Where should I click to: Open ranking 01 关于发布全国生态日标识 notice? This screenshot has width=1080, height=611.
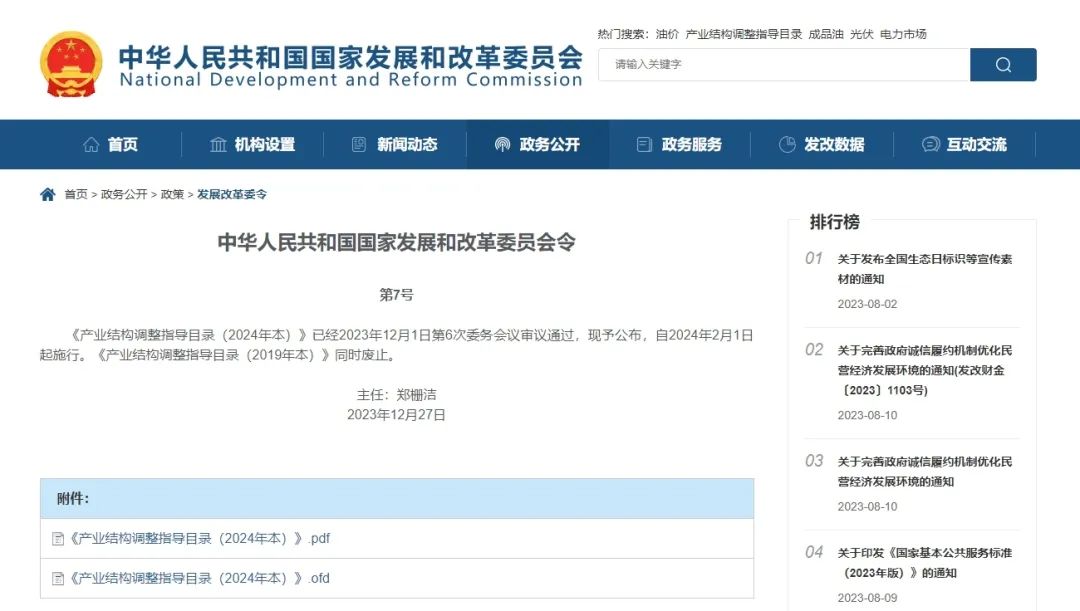[x=924, y=269]
